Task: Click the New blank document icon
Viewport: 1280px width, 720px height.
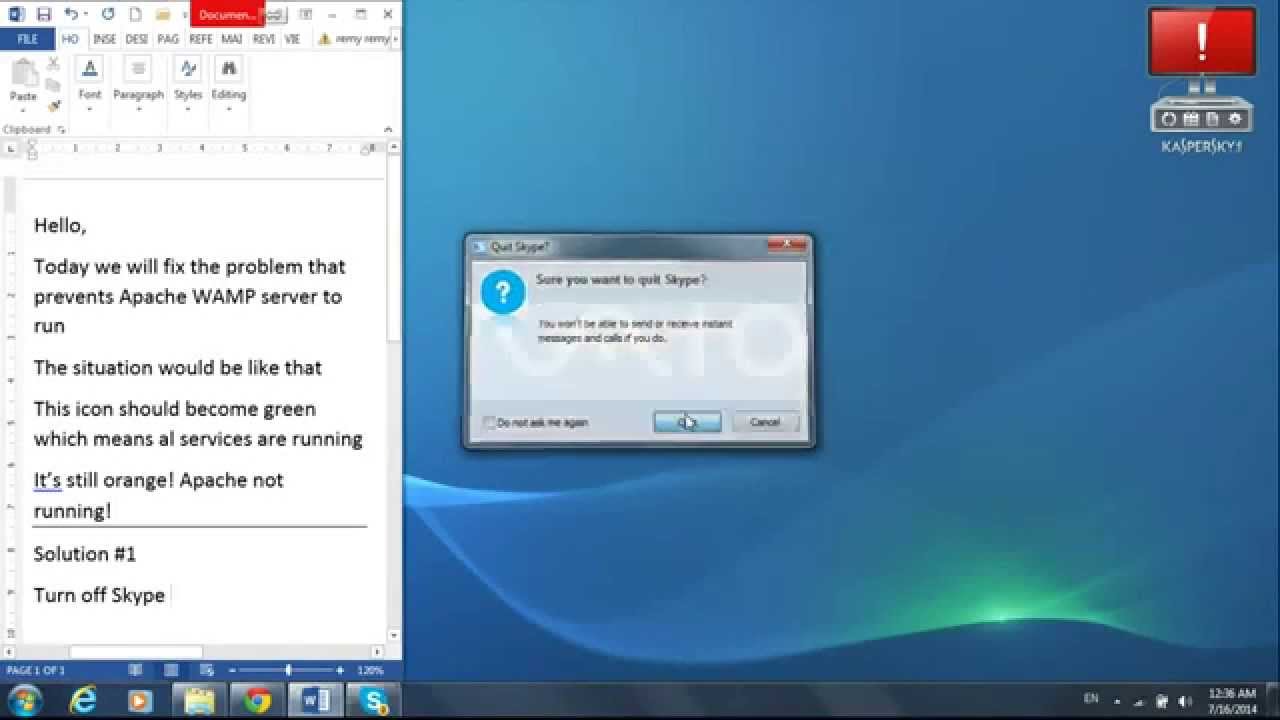Action: [x=135, y=14]
